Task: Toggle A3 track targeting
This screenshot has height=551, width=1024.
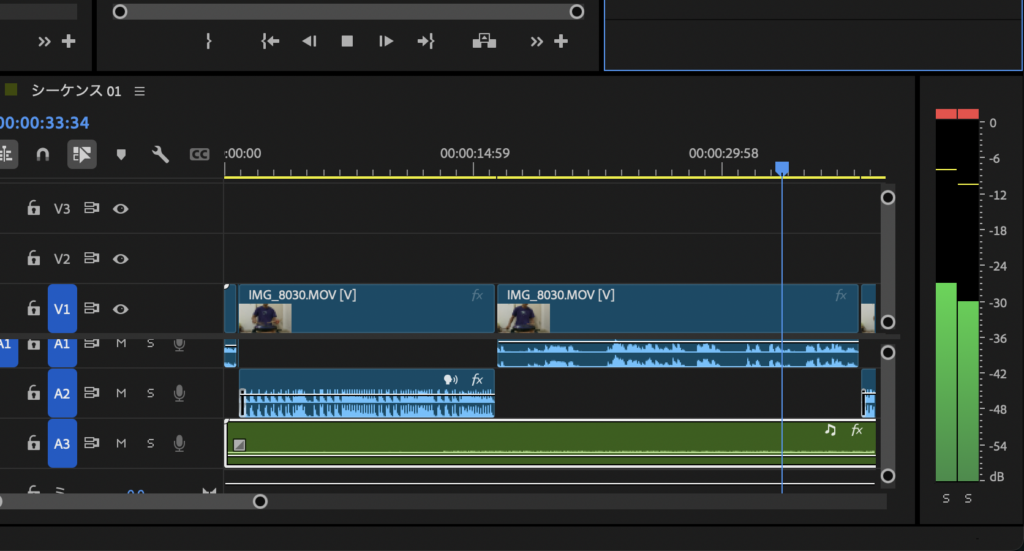Action: pyautogui.click(x=62, y=444)
